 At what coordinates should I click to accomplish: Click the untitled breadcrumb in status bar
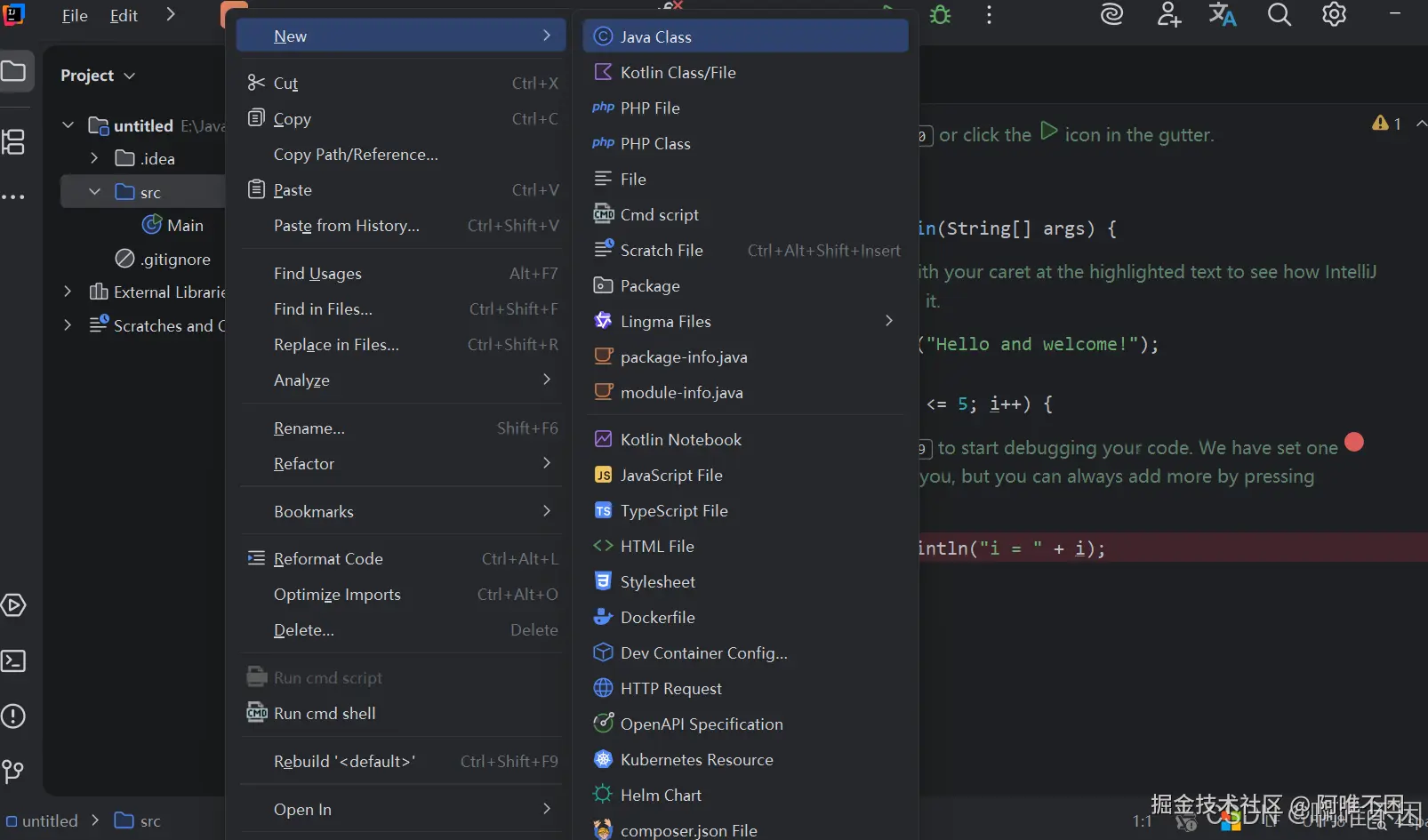[x=43, y=820]
